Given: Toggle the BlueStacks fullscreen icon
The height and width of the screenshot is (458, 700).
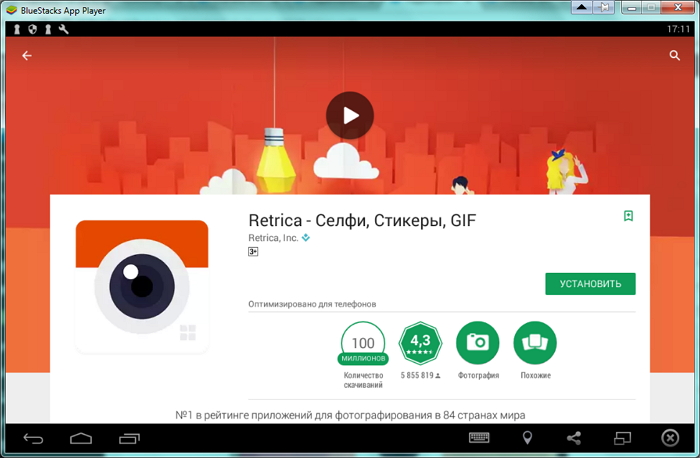Looking at the screenshot, I should pos(622,438).
